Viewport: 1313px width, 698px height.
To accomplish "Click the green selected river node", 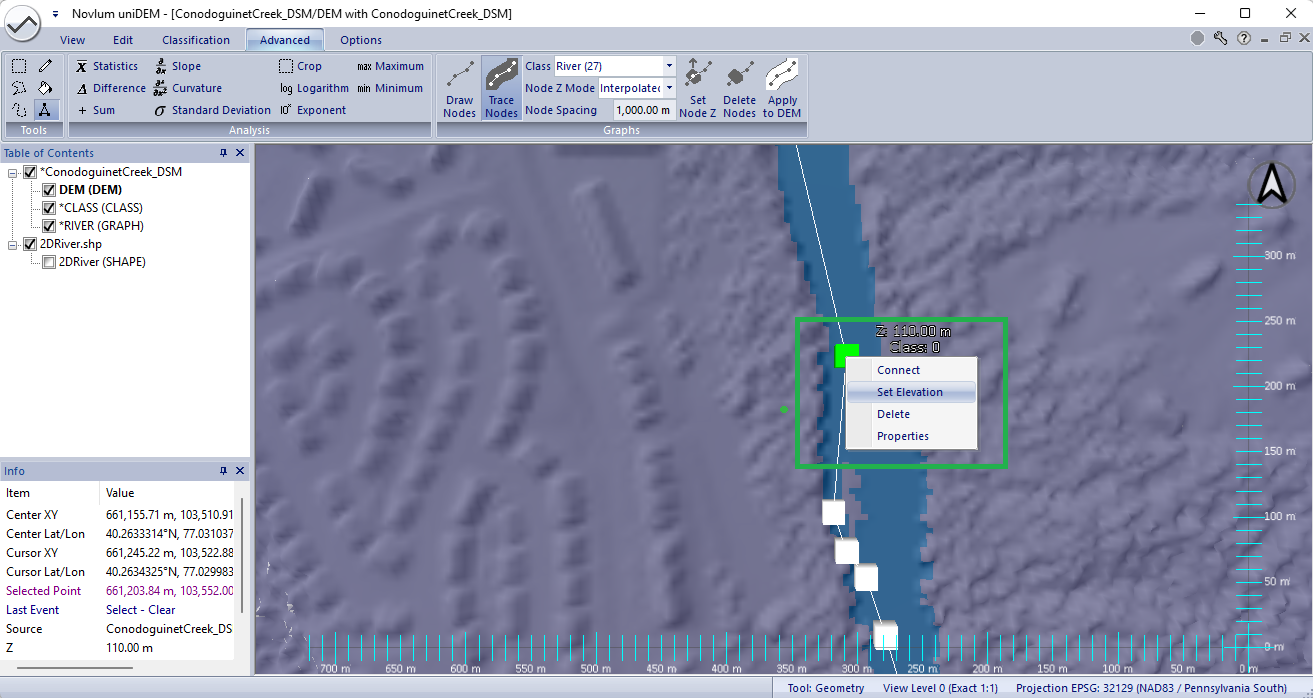I will tap(846, 355).
